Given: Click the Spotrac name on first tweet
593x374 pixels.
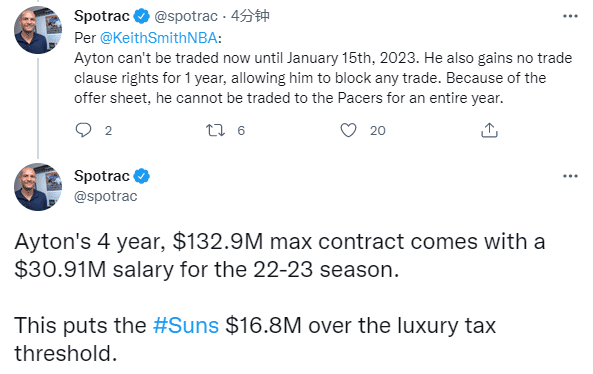Looking at the screenshot, I should (102, 16).
